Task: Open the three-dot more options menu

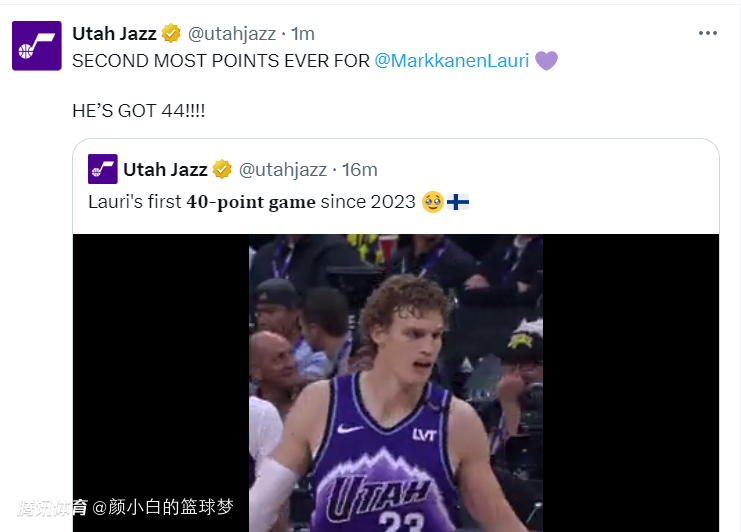Action: (x=708, y=33)
